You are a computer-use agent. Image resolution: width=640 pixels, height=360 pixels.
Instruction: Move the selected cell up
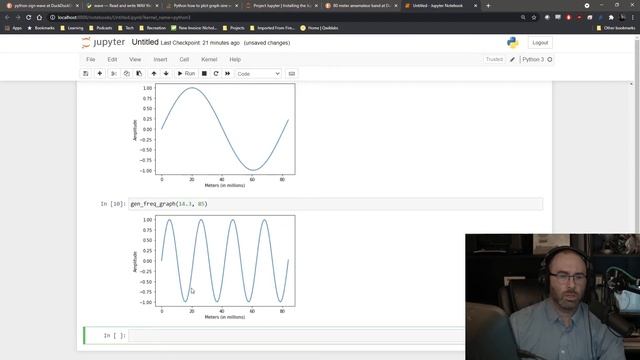point(154,73)
